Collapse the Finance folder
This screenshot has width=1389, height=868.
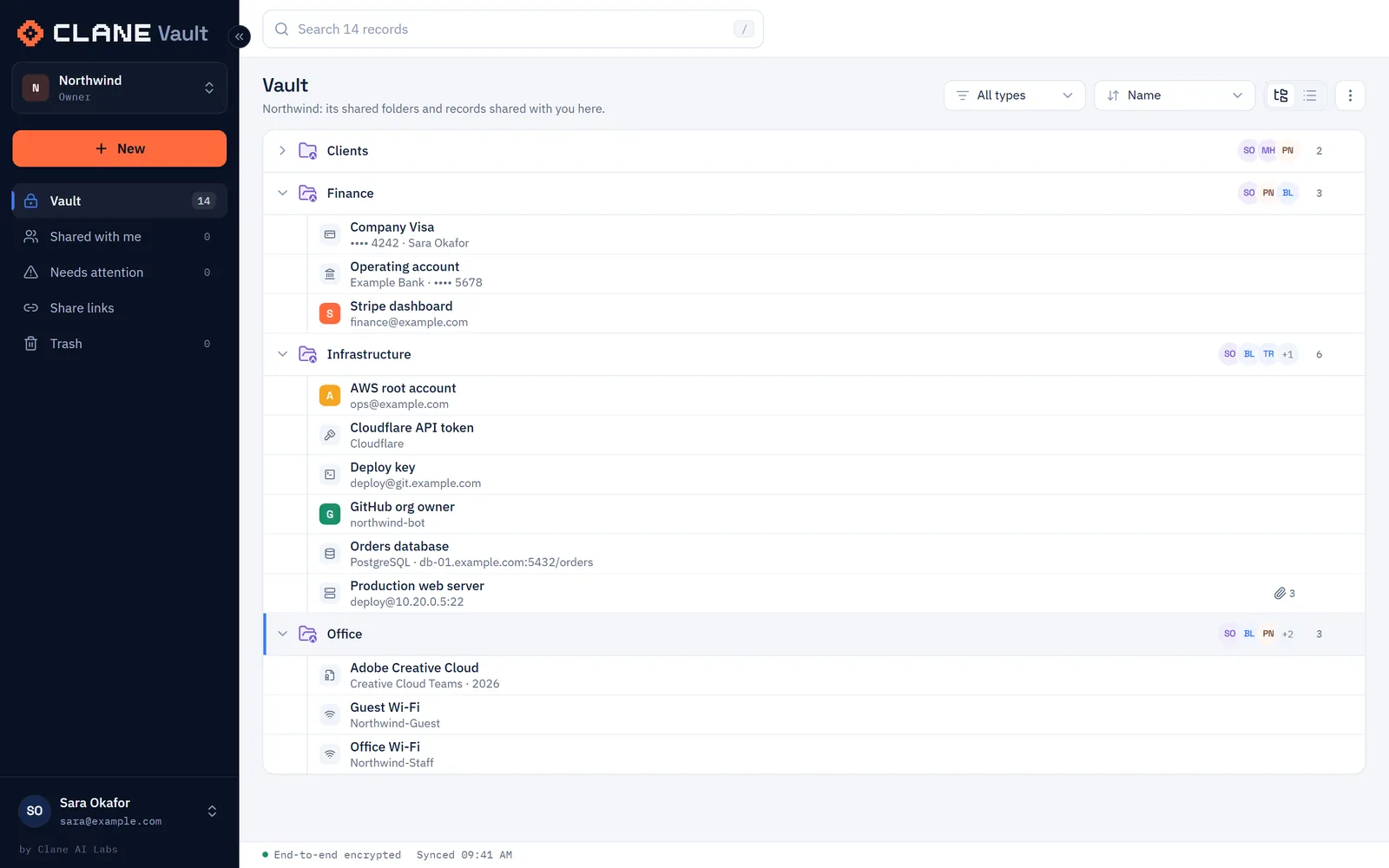coord(282,193)
